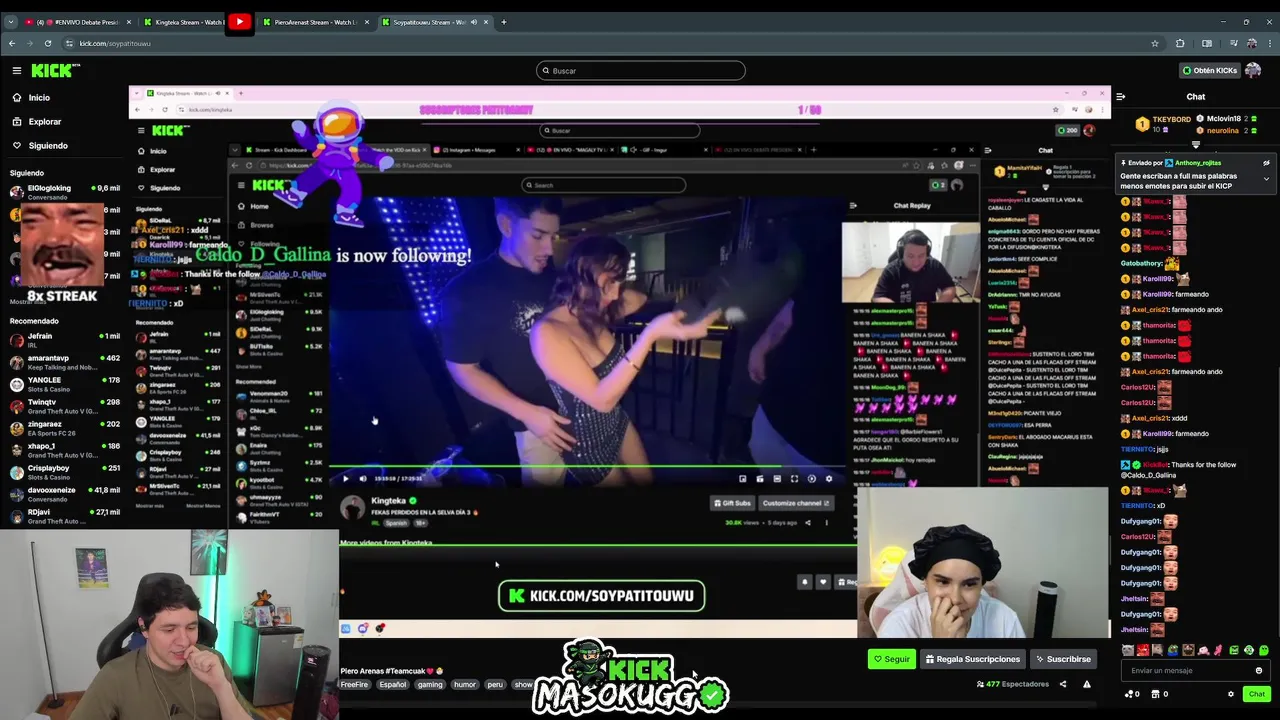
Task: Reload the page
Action: 48,43
